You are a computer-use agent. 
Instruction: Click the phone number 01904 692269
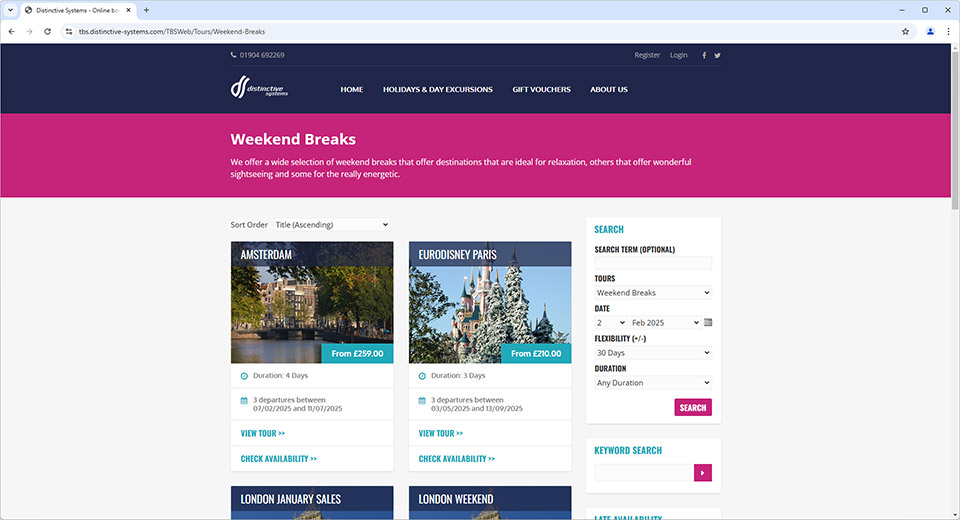click(x=262, y=55)
